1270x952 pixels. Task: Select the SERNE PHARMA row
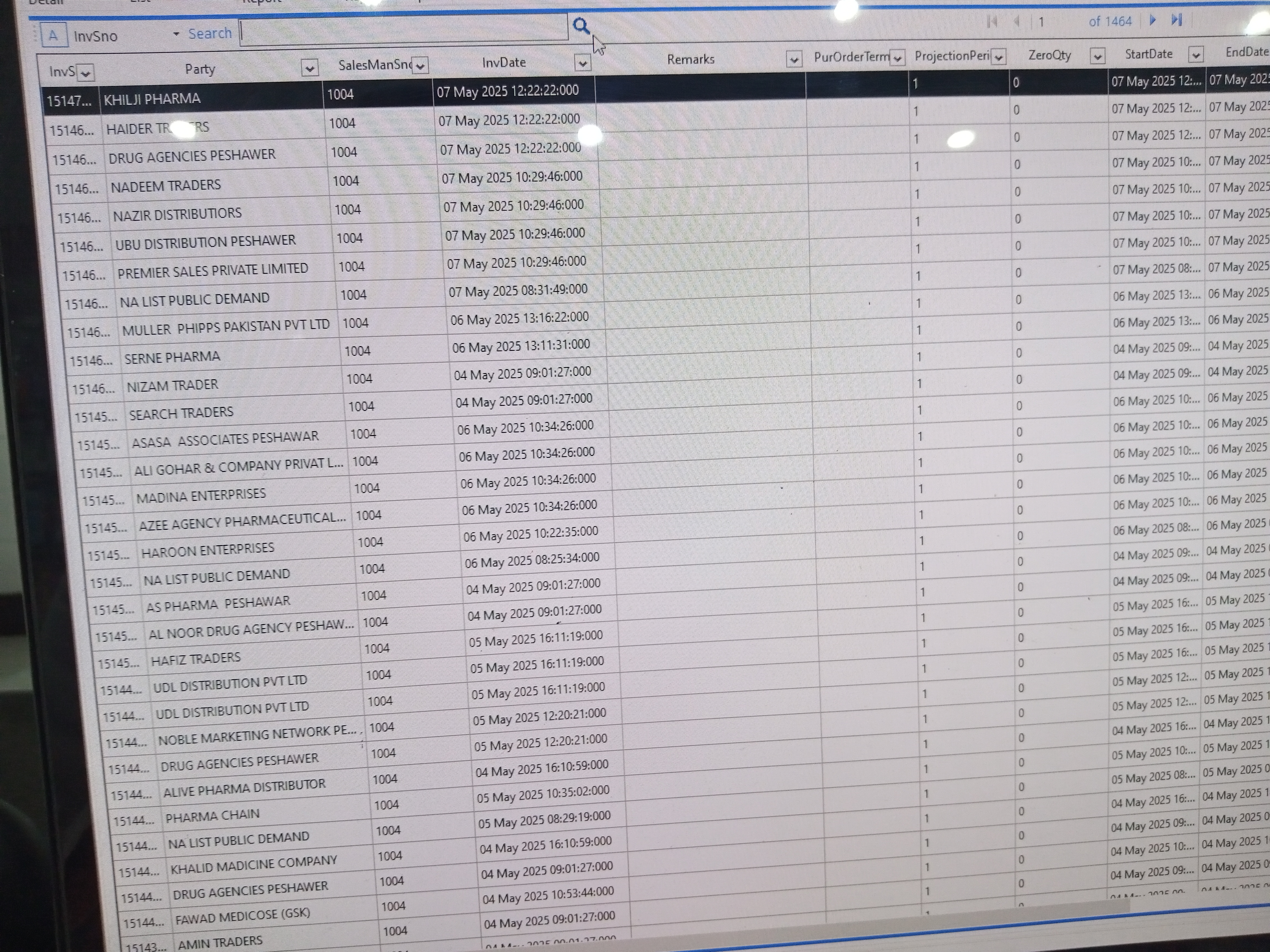(172, 358)
